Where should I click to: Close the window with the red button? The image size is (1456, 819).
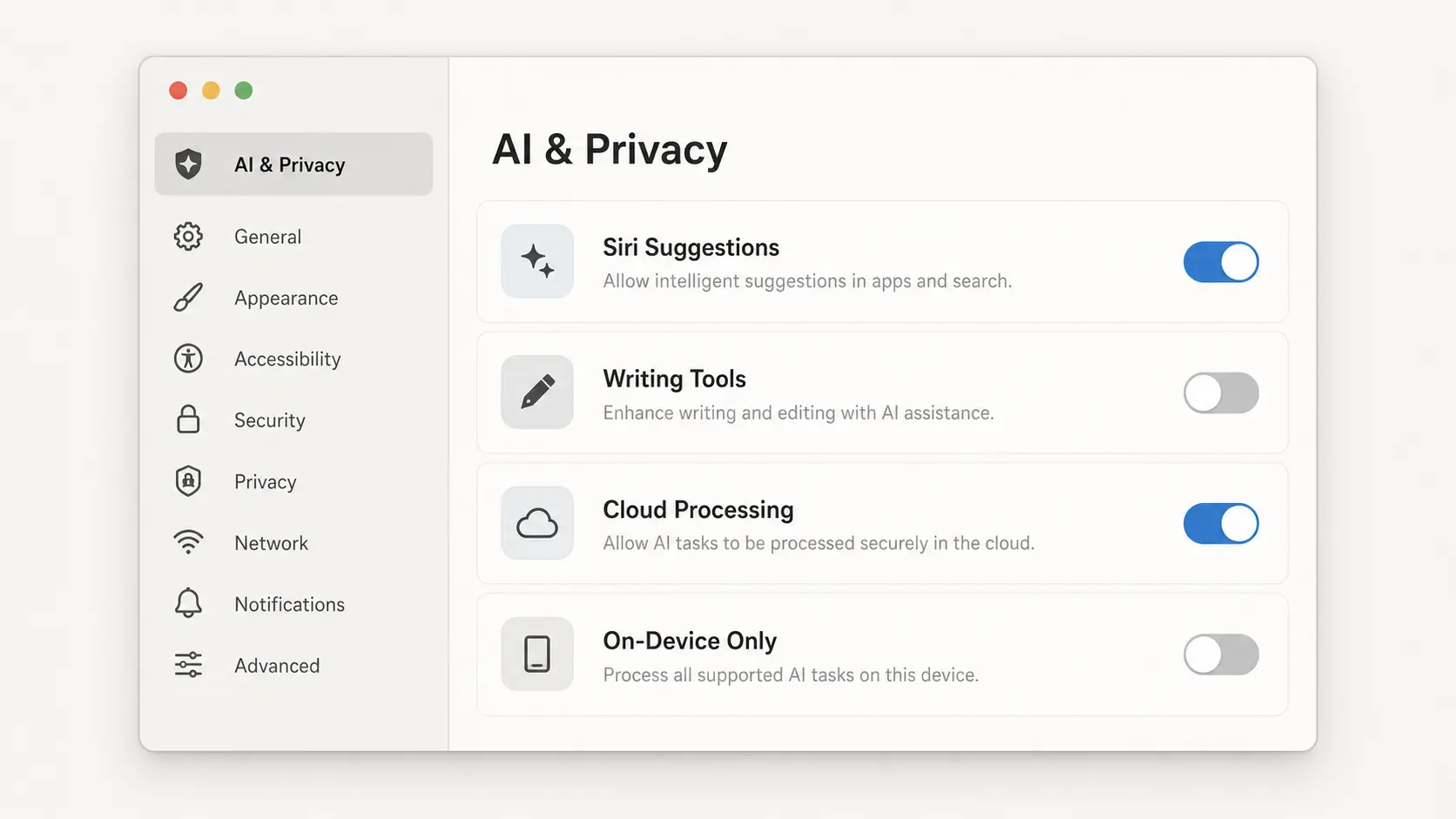(x=179, y=91)
